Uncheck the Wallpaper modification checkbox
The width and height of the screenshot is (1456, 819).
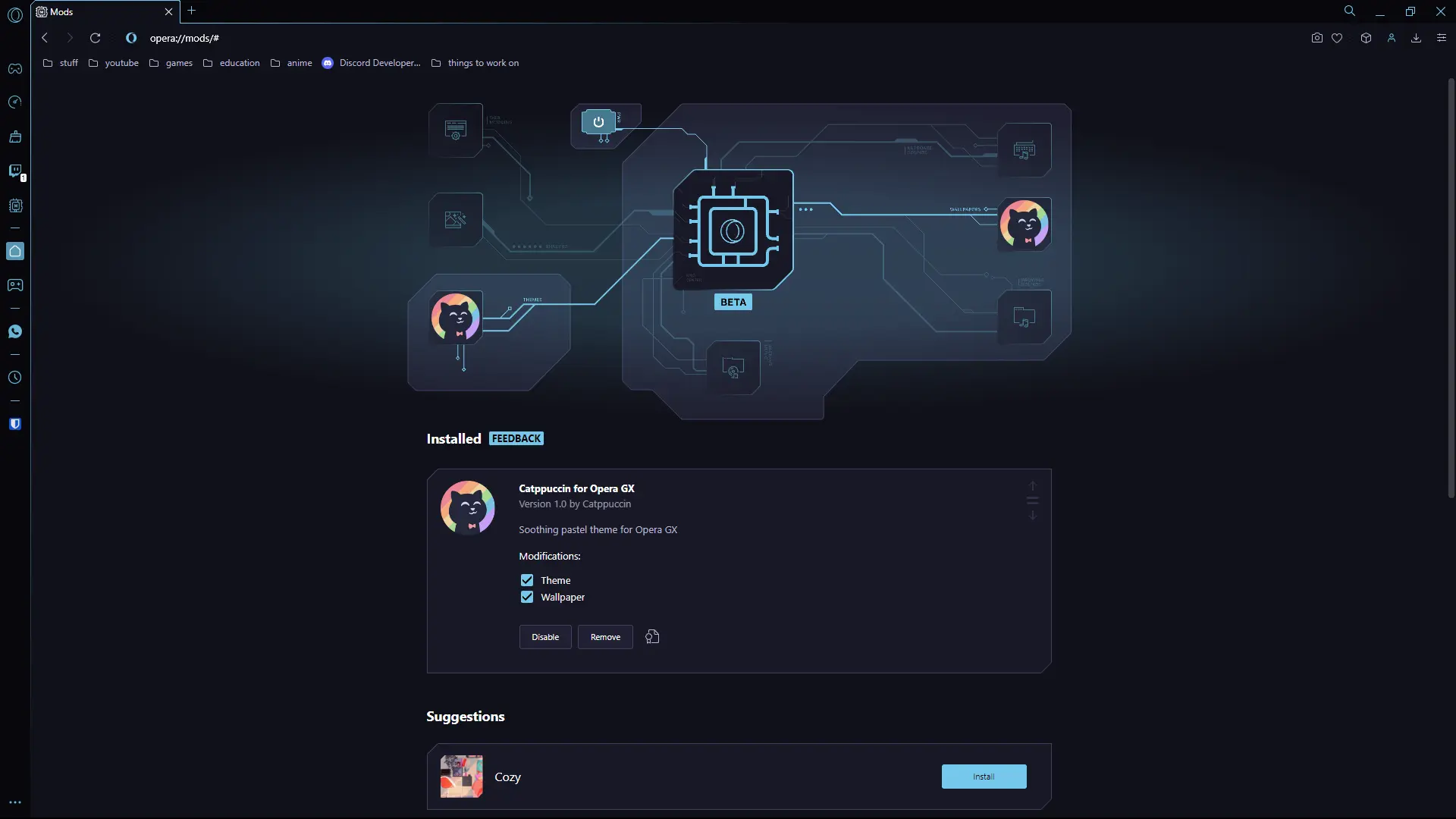[527, 597]
